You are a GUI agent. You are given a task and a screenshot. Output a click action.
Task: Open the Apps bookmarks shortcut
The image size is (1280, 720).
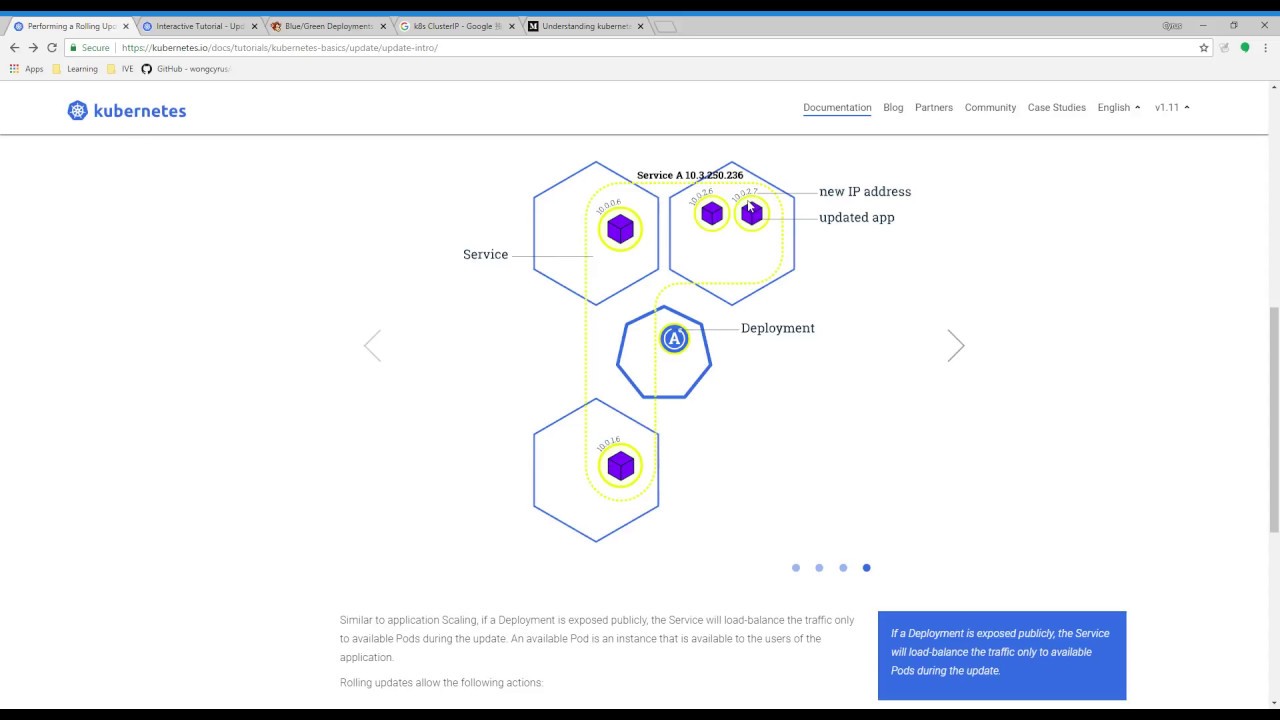(x=27, y=69)
